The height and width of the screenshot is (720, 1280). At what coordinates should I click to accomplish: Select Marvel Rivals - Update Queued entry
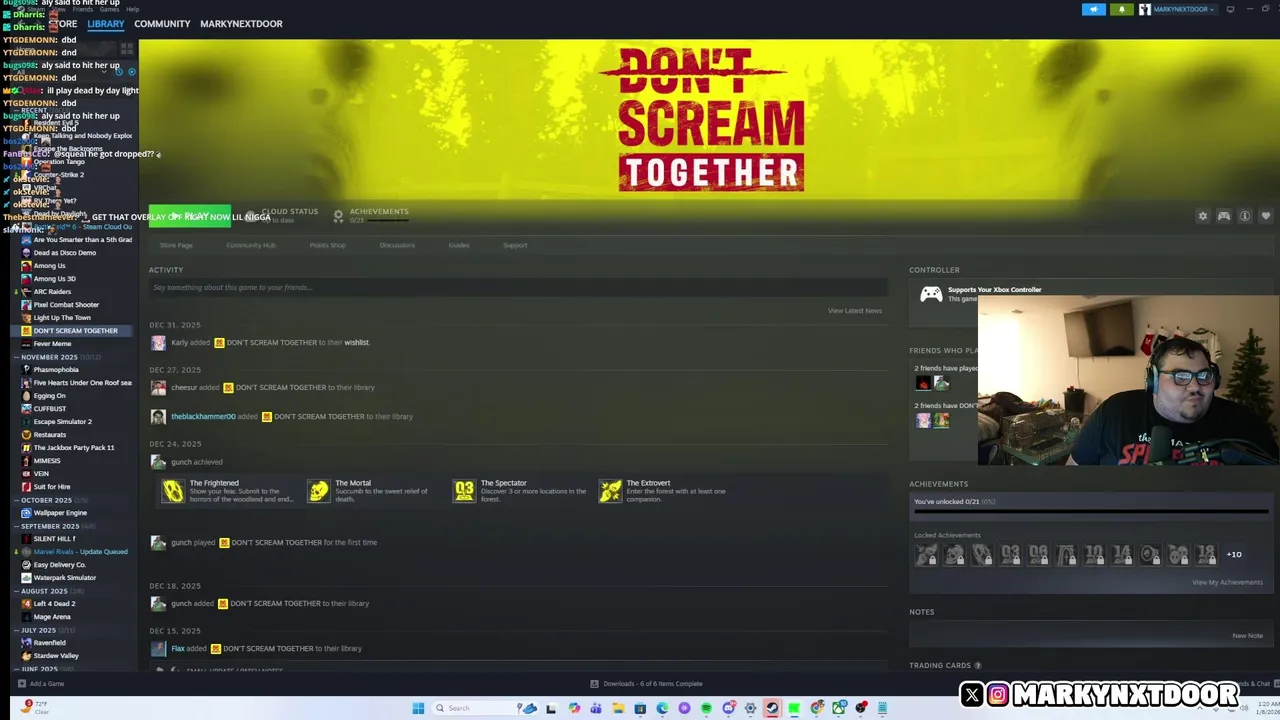point(80,552)
